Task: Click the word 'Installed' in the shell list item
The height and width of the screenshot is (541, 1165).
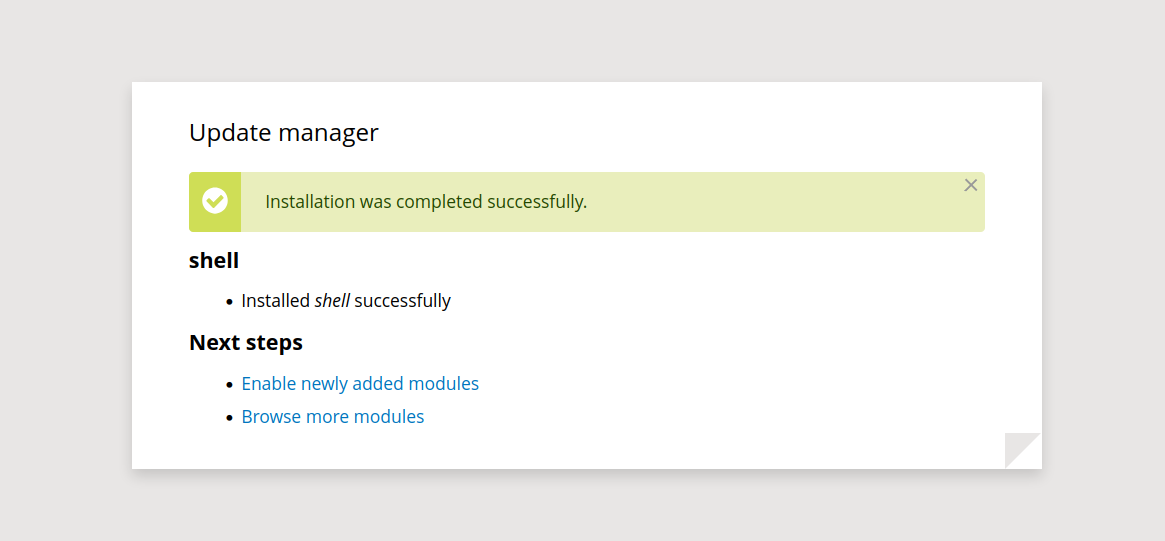Action: [275, 301]
